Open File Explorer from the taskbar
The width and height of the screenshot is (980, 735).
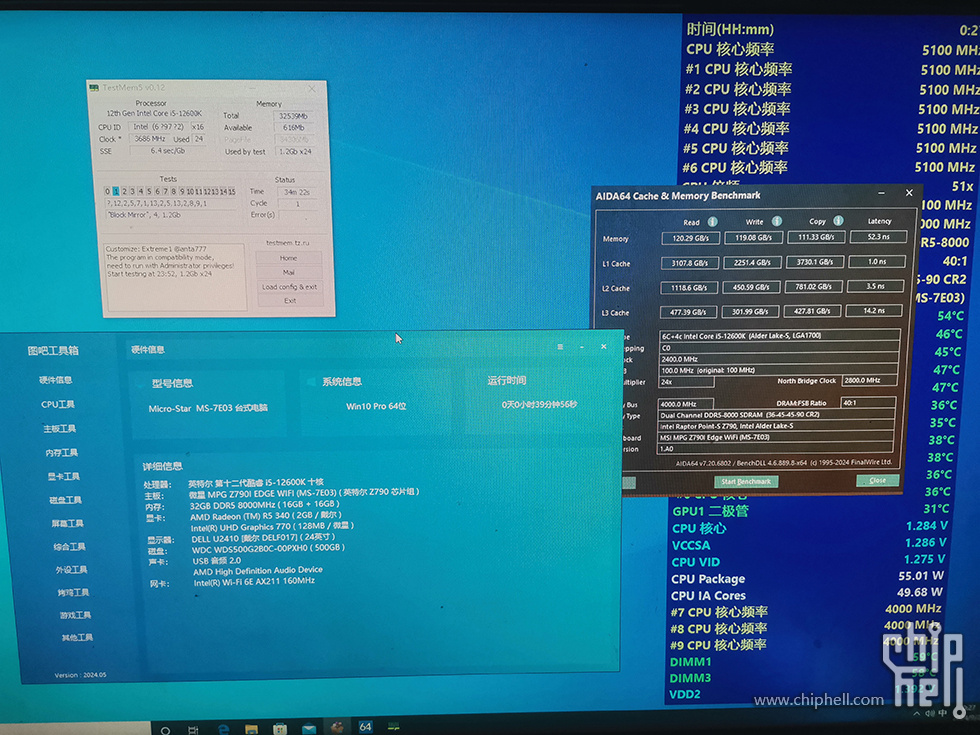pyautogui.click(x=251, y=729)
